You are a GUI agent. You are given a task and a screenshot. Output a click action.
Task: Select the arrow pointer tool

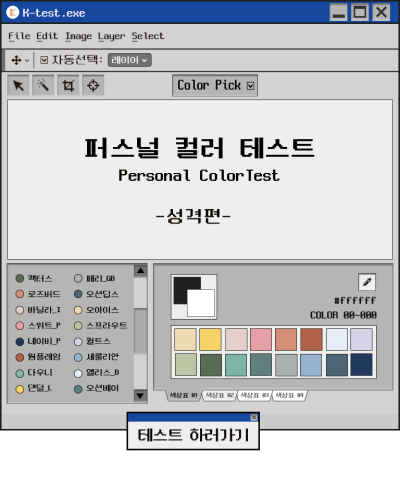(x=18, y=86)
